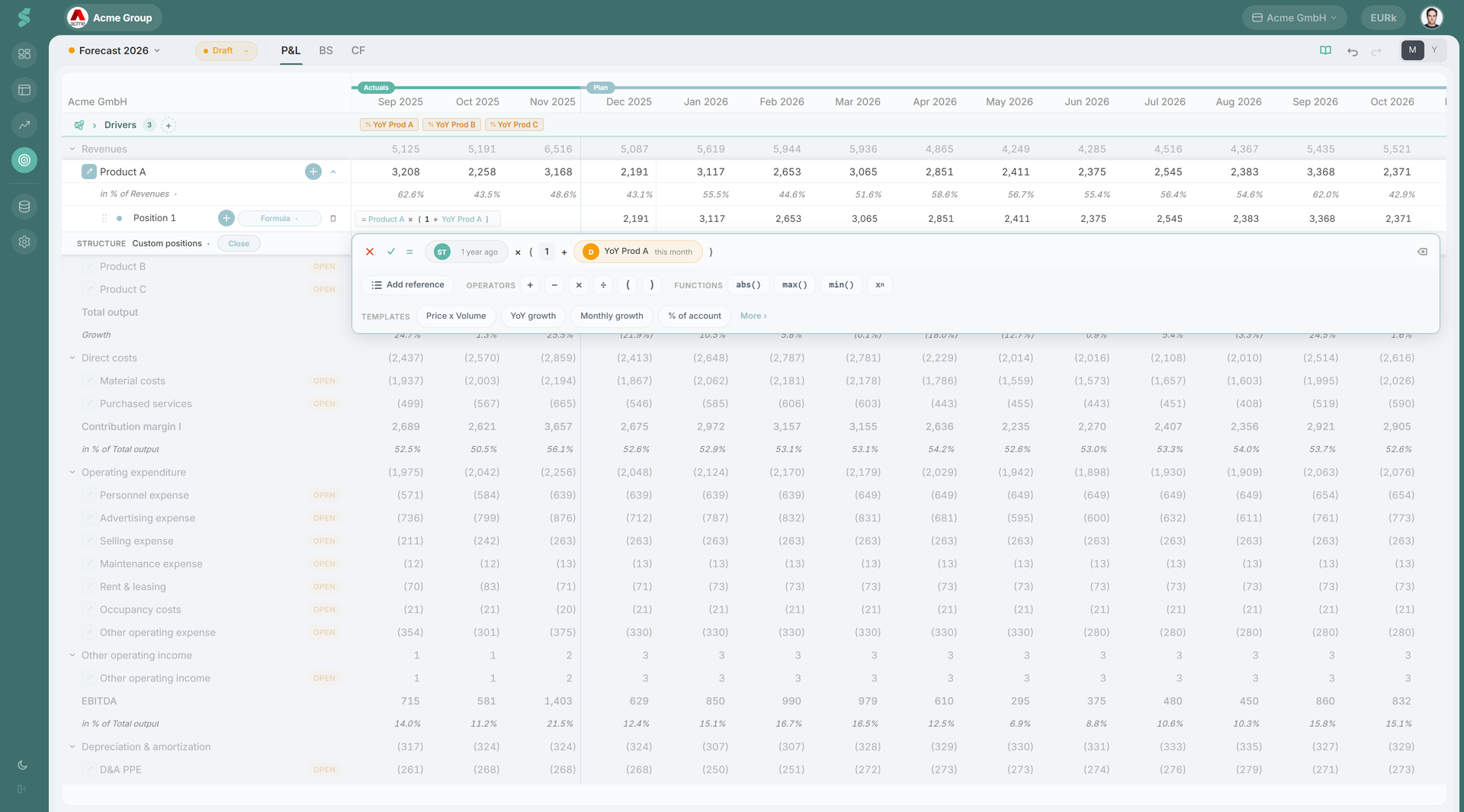Click the YoY Prod B driver chip
1464x812 pixels.
(x=452, y=125)
